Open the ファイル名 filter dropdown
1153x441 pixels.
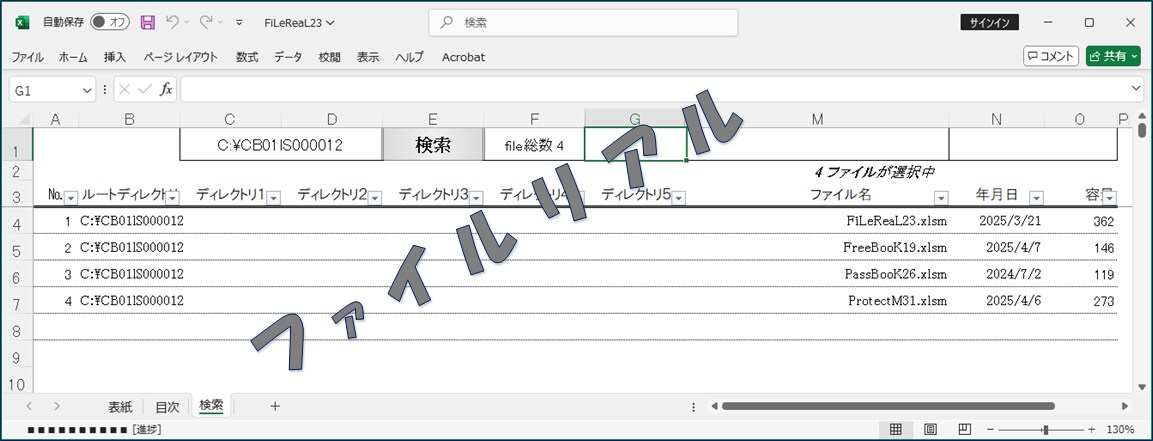[x=941, y=197]
